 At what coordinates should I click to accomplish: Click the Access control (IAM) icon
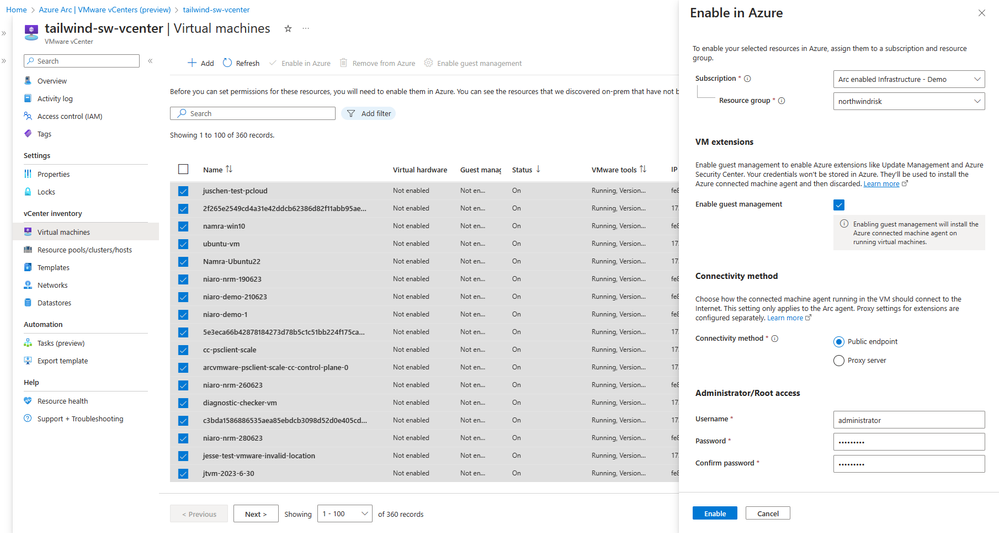(27, 116)
